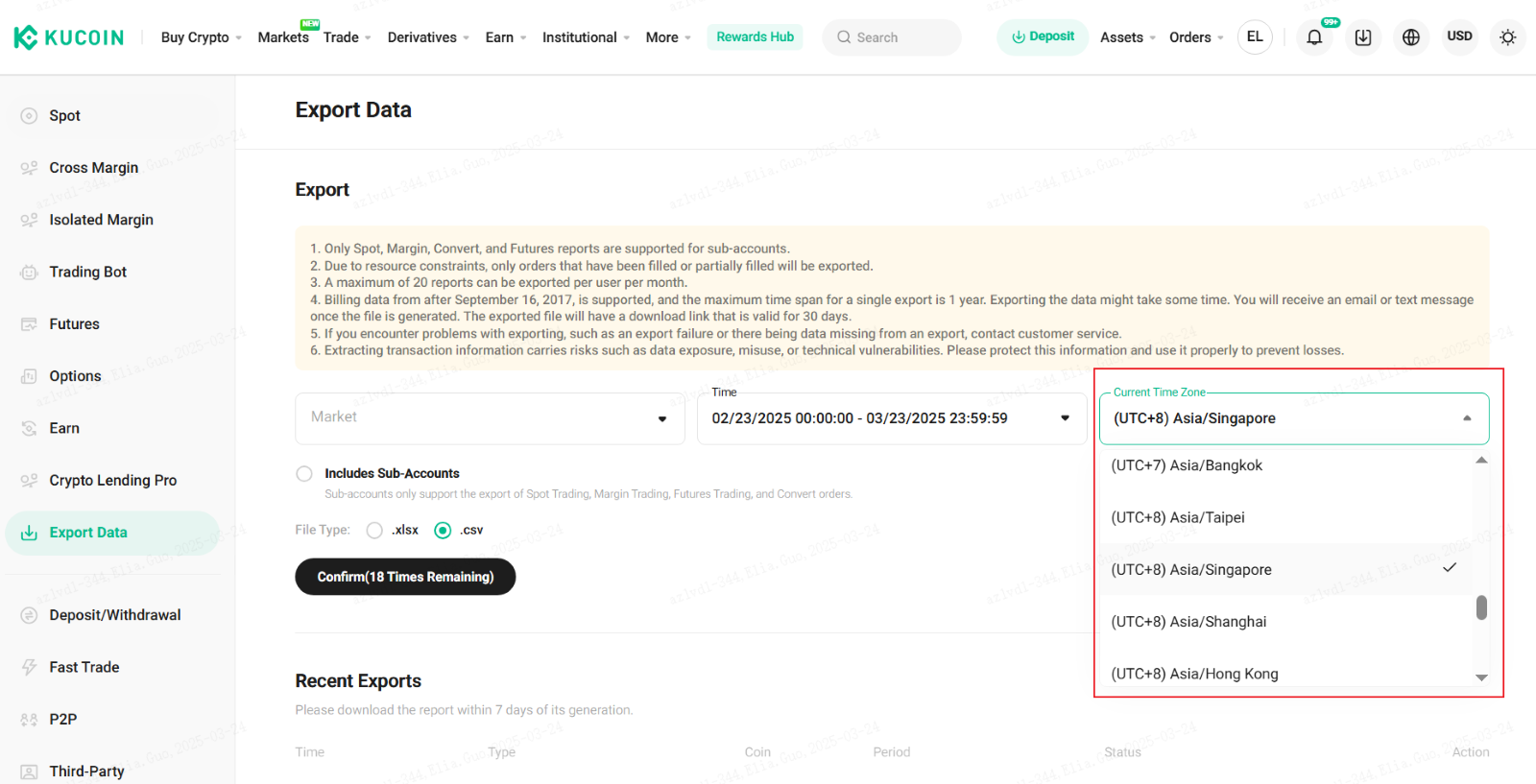Click the Cross Margin sidebar icon

[x=29, y=168]
